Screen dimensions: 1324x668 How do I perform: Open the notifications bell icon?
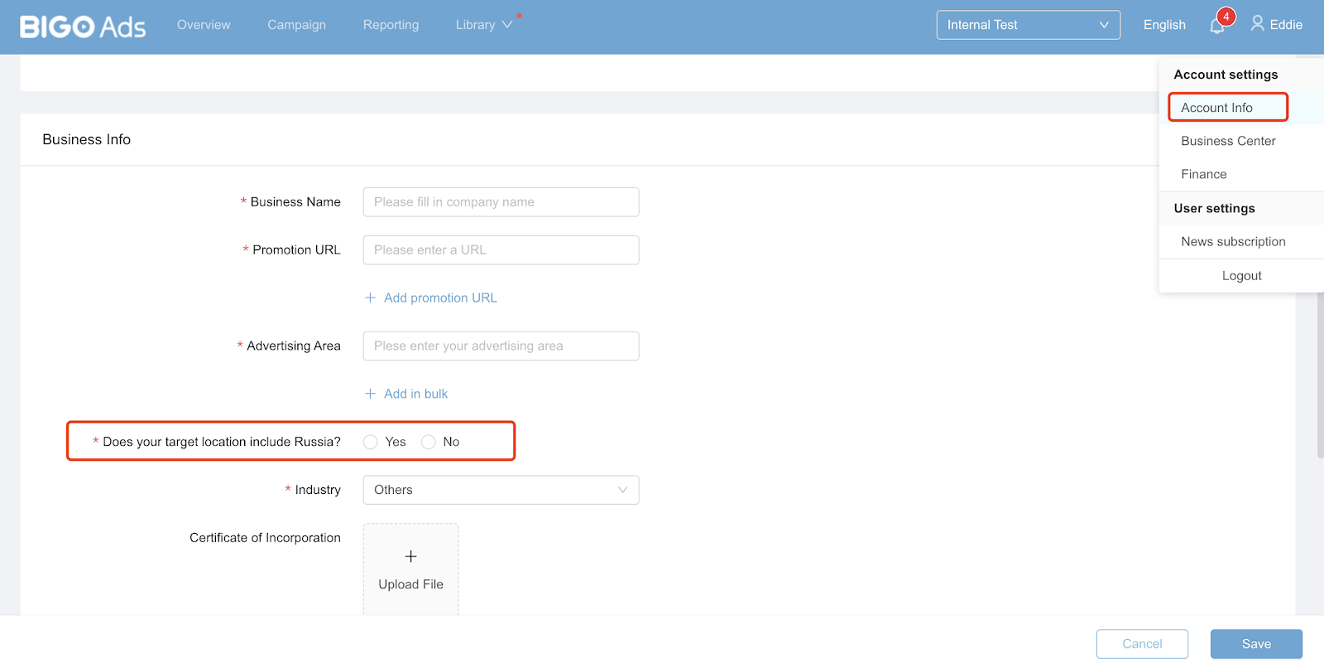1217,26
